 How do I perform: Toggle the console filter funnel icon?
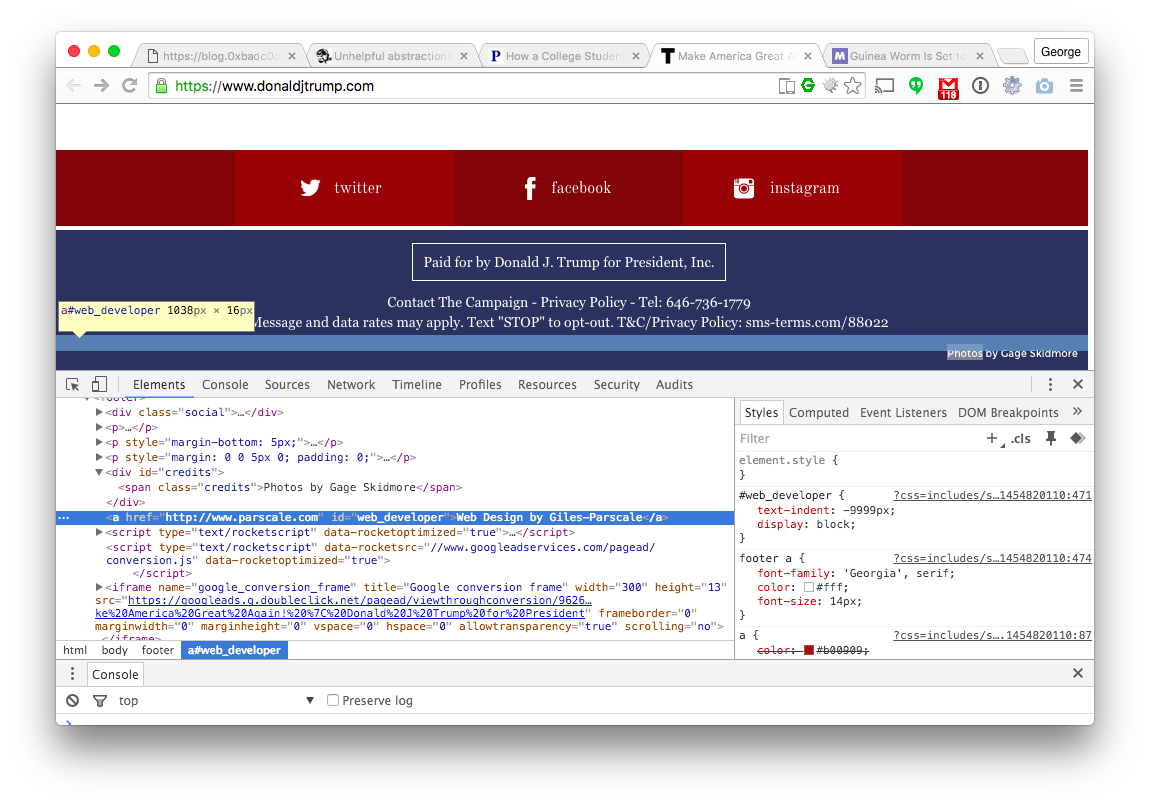[x=100, y=700]
